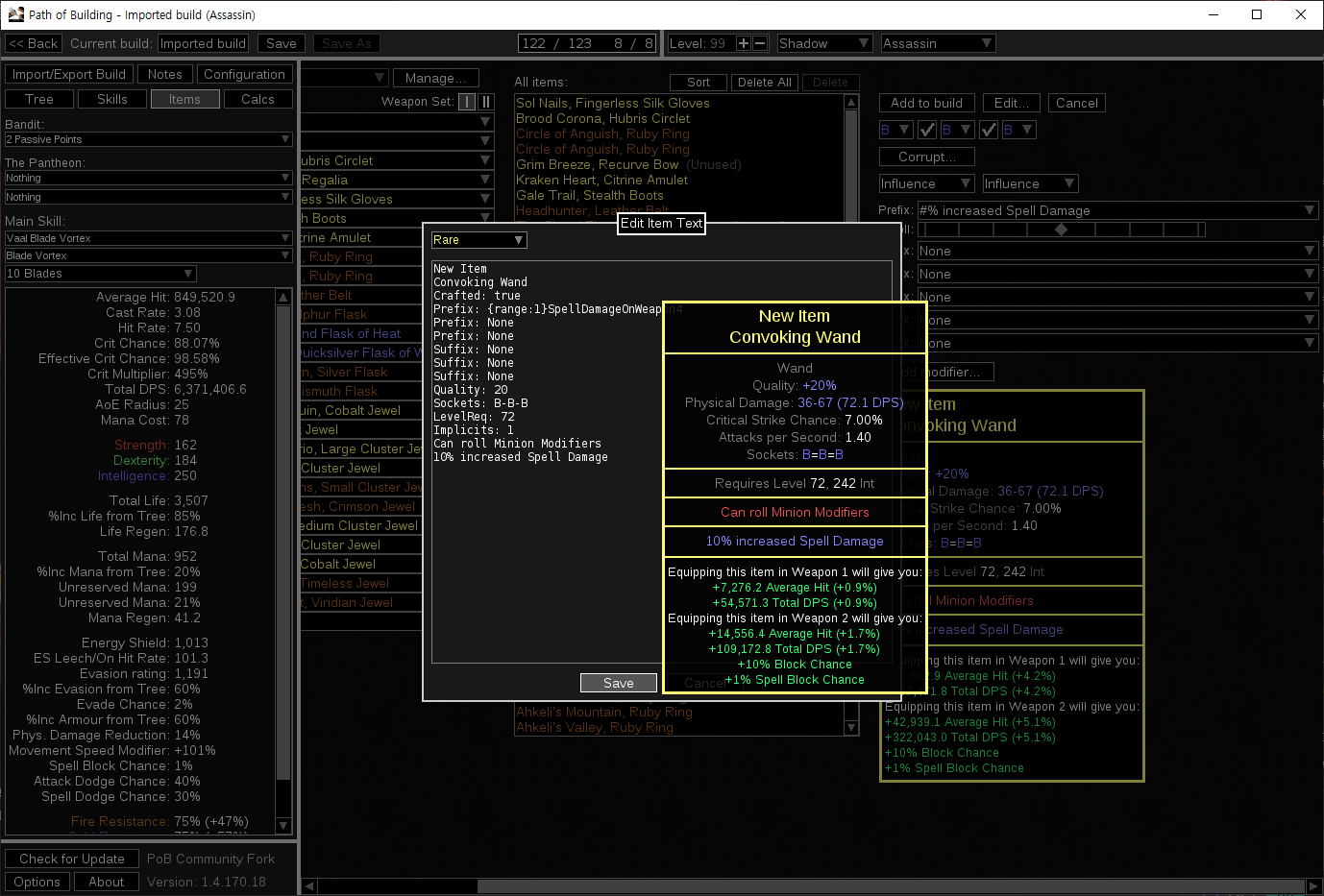Open the Timeless Jewel slot dropdown
Screen dimensions: 1324x896
coord(361,583)
